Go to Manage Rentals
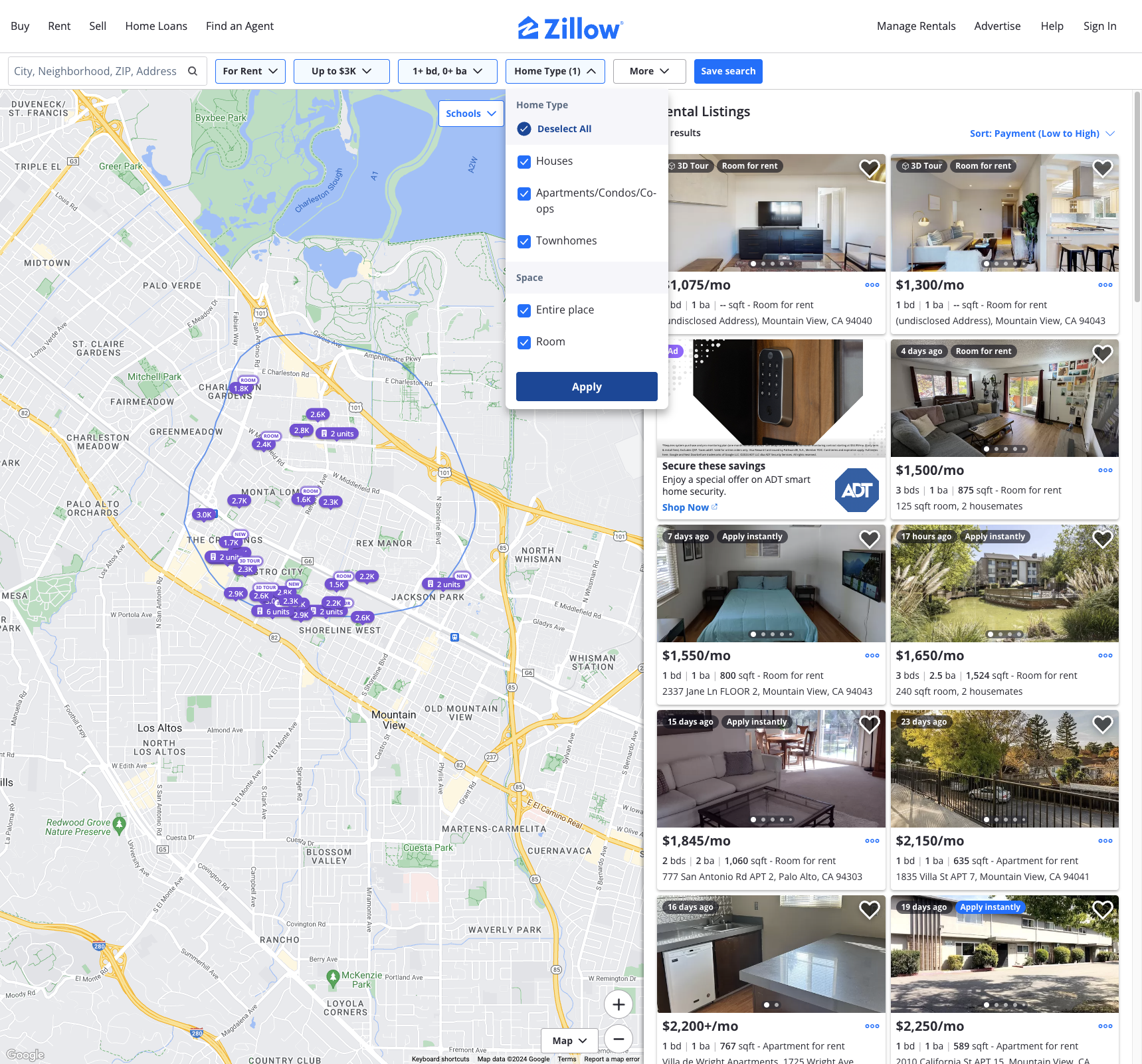The image size is (1142, 1064). (916, 26)
